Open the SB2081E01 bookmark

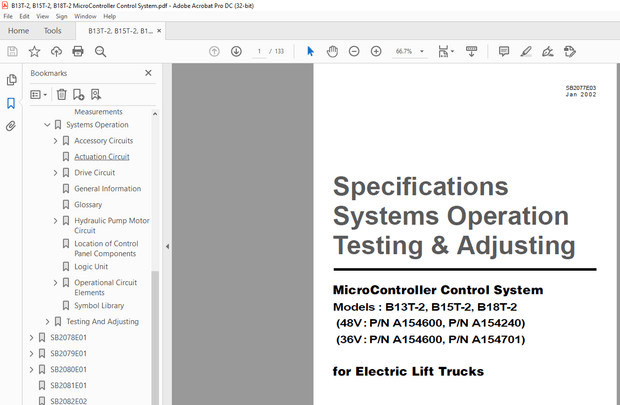pos(68,385)
